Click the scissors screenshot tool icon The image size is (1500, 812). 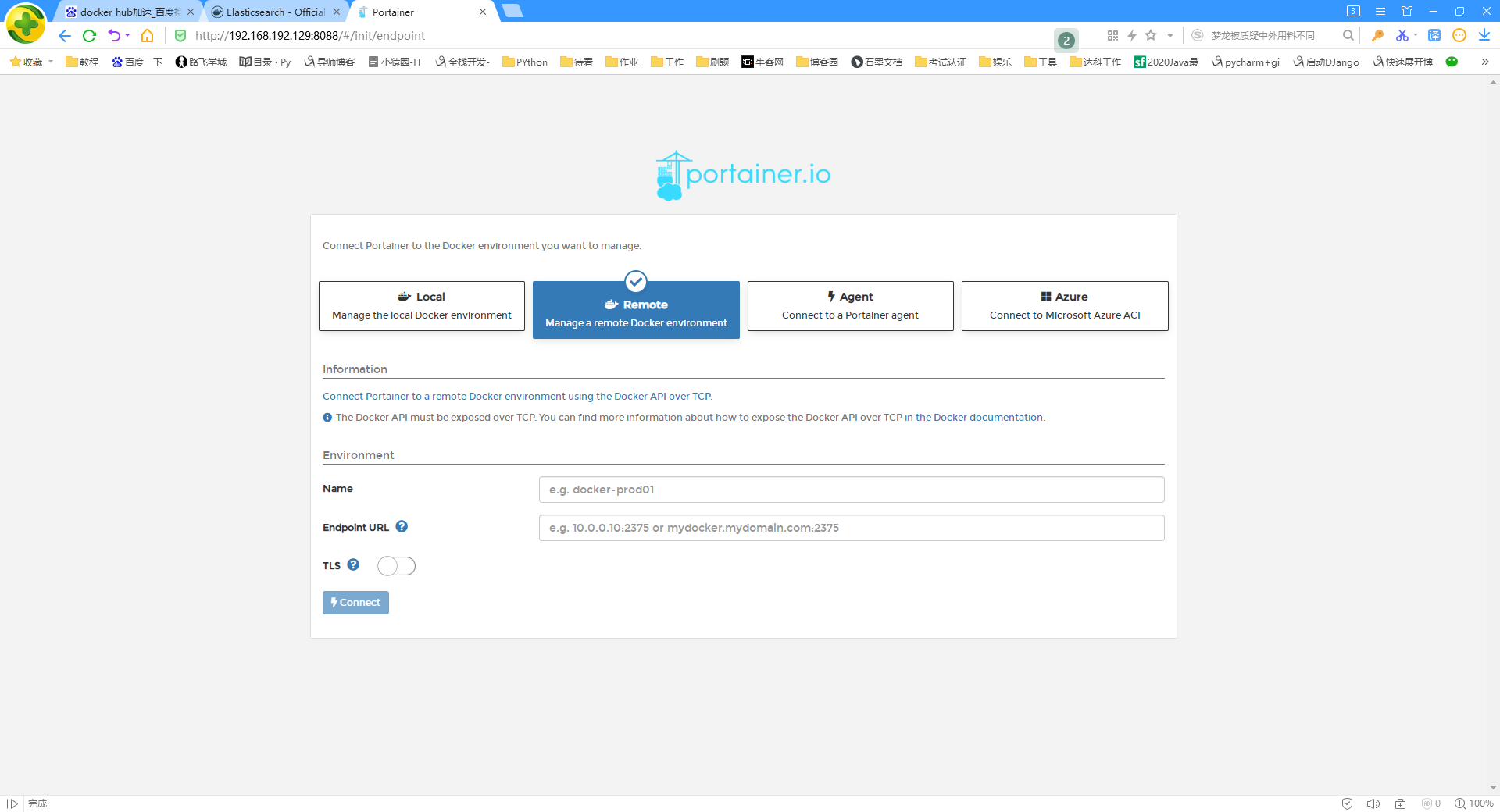pos(1402,36)
